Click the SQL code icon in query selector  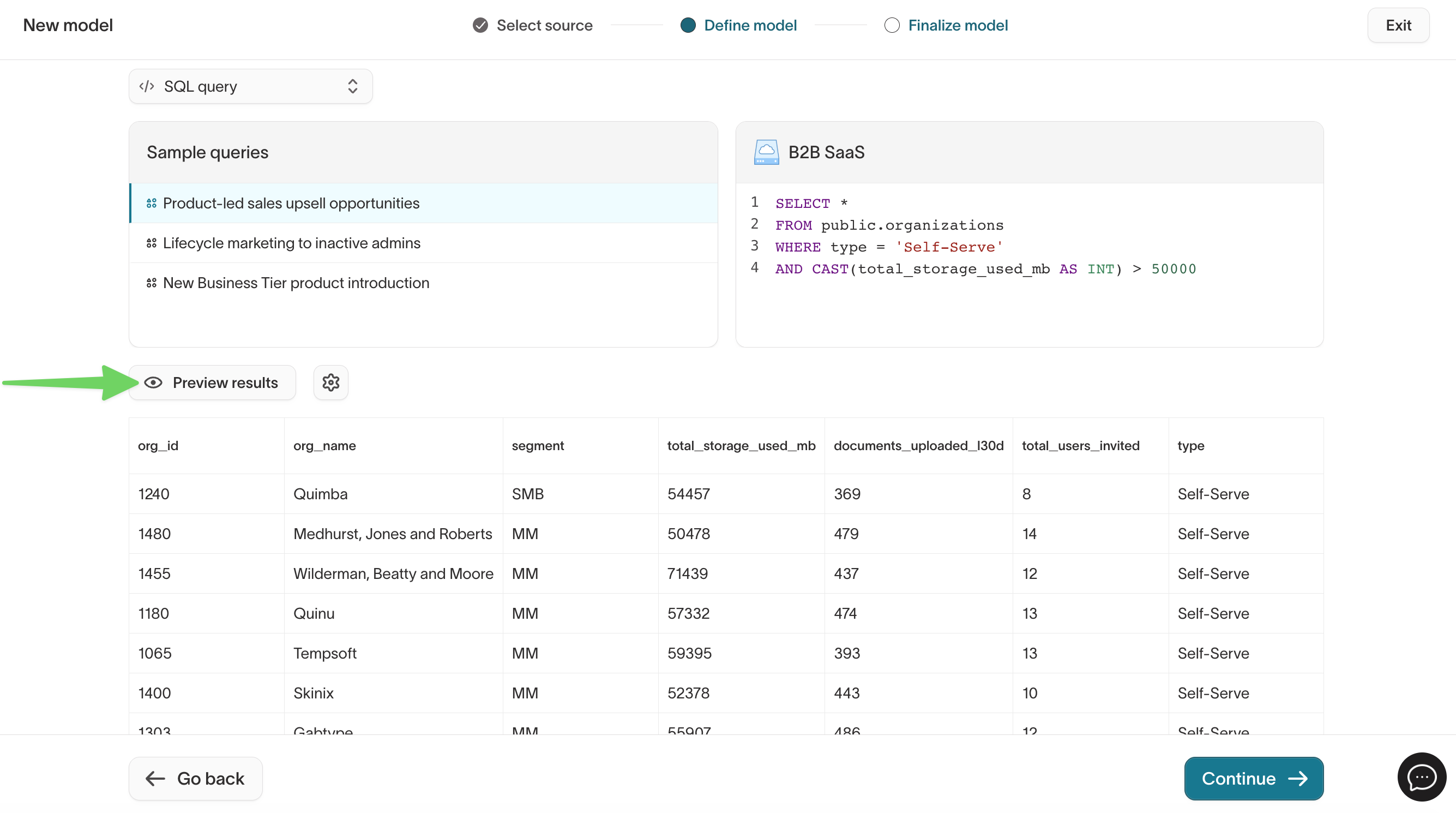(147, 86)
